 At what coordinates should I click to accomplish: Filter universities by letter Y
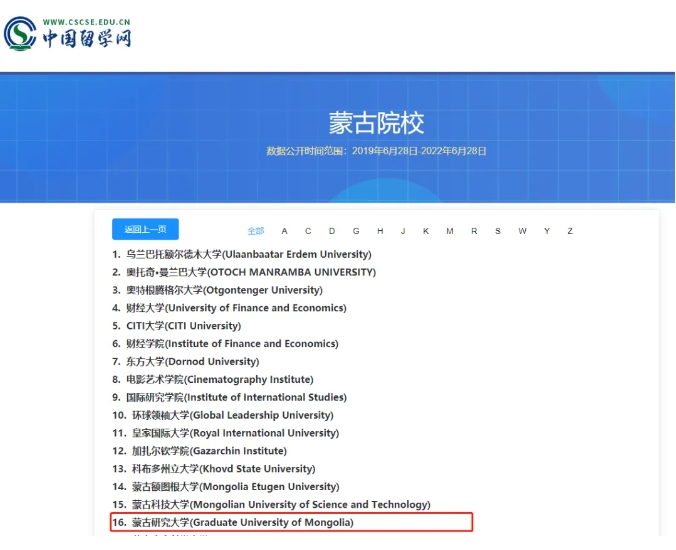tap(547, 231)
